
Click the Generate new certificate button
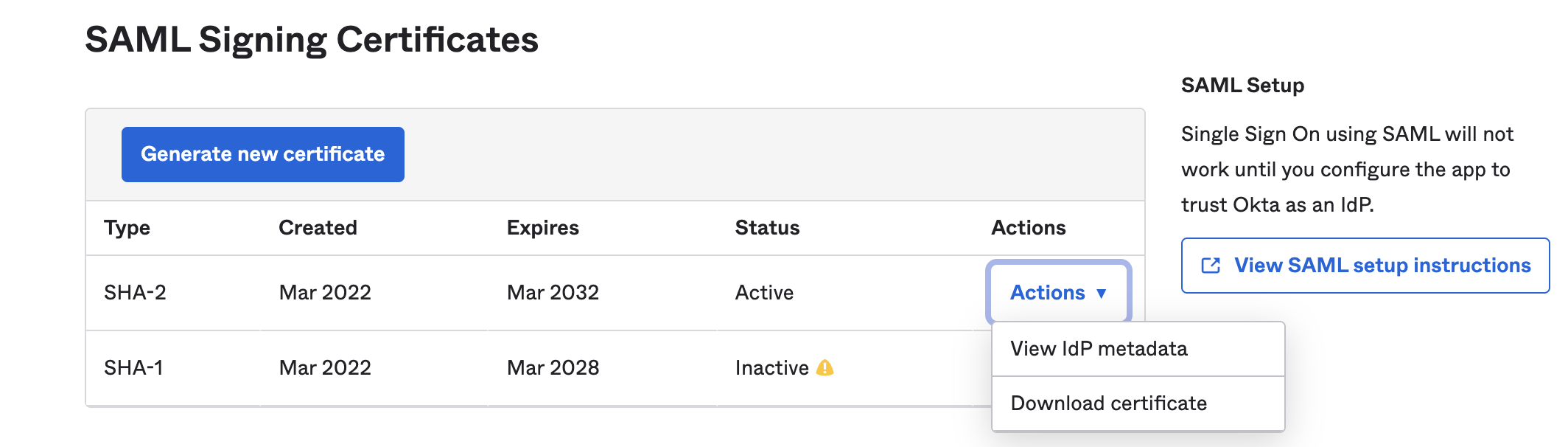262,154
